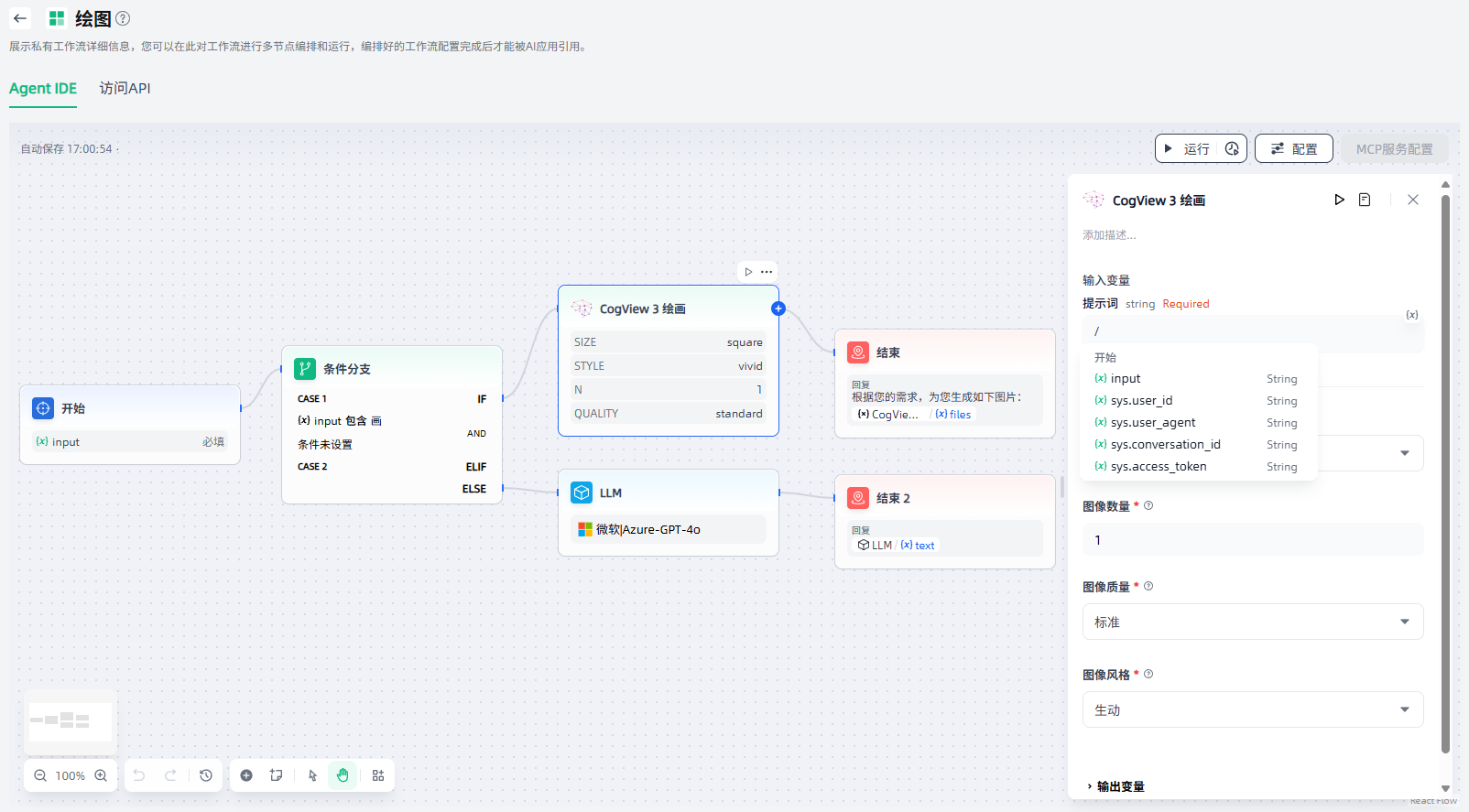
Task: Choose sys.user_id from the variable list
Action: [1141, 401]
